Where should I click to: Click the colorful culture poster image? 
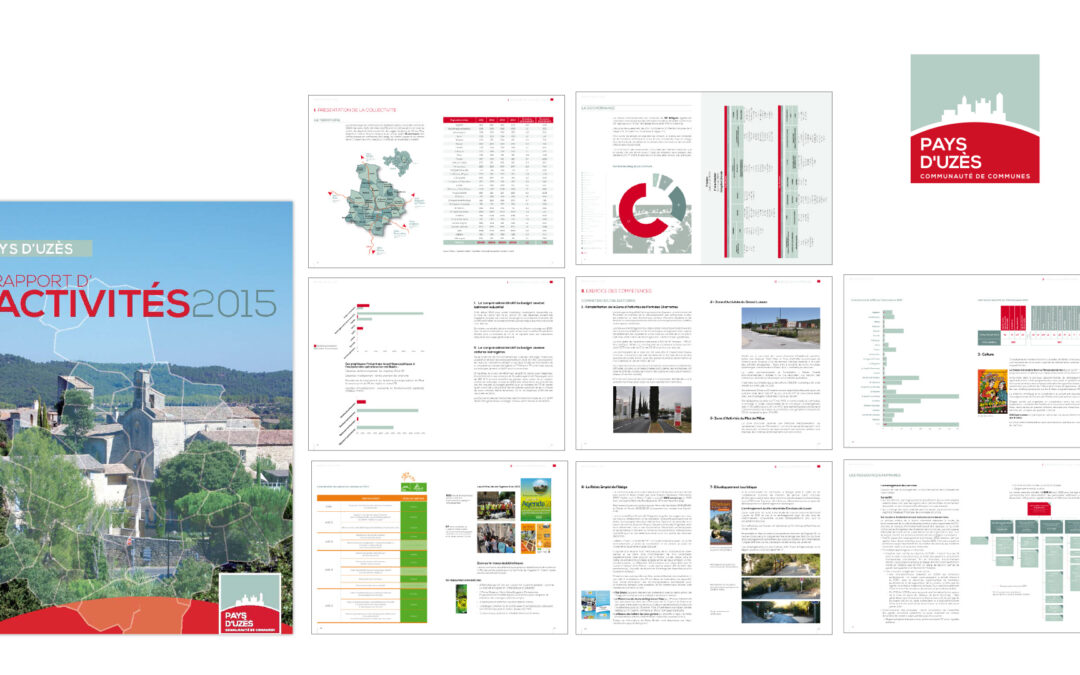click(x=993, y=392)
